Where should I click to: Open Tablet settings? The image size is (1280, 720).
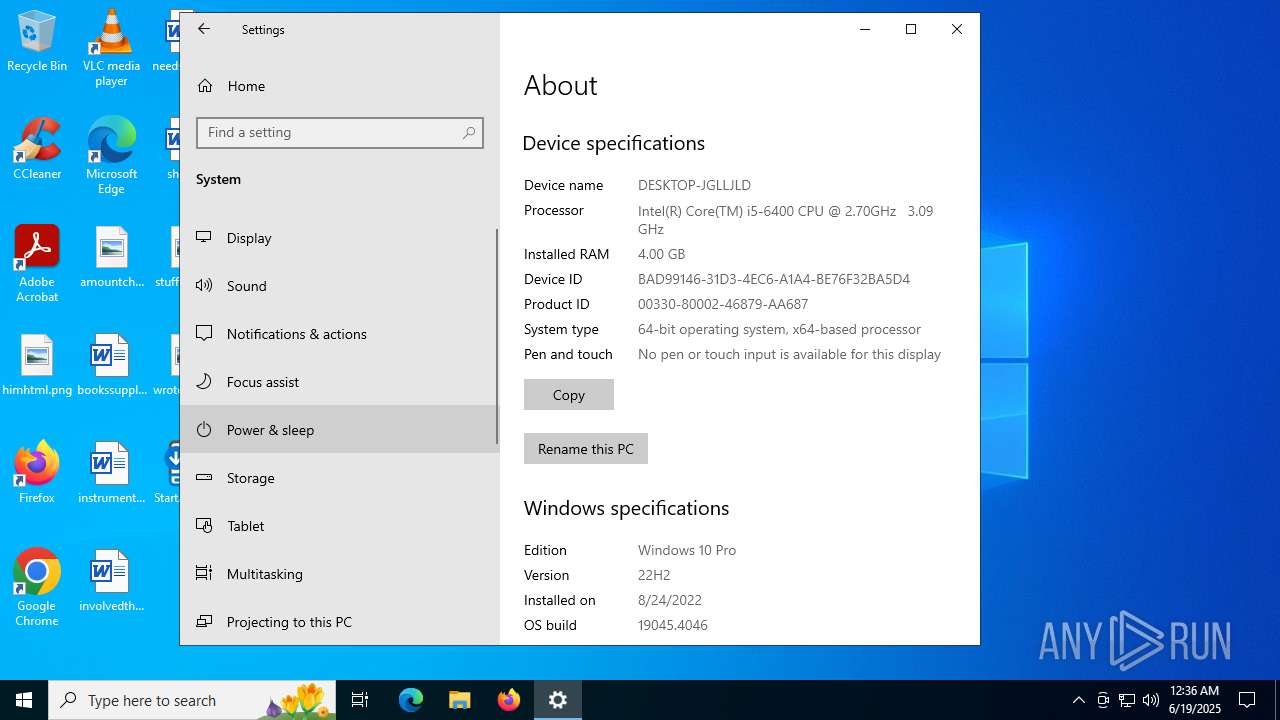point(338,526)
